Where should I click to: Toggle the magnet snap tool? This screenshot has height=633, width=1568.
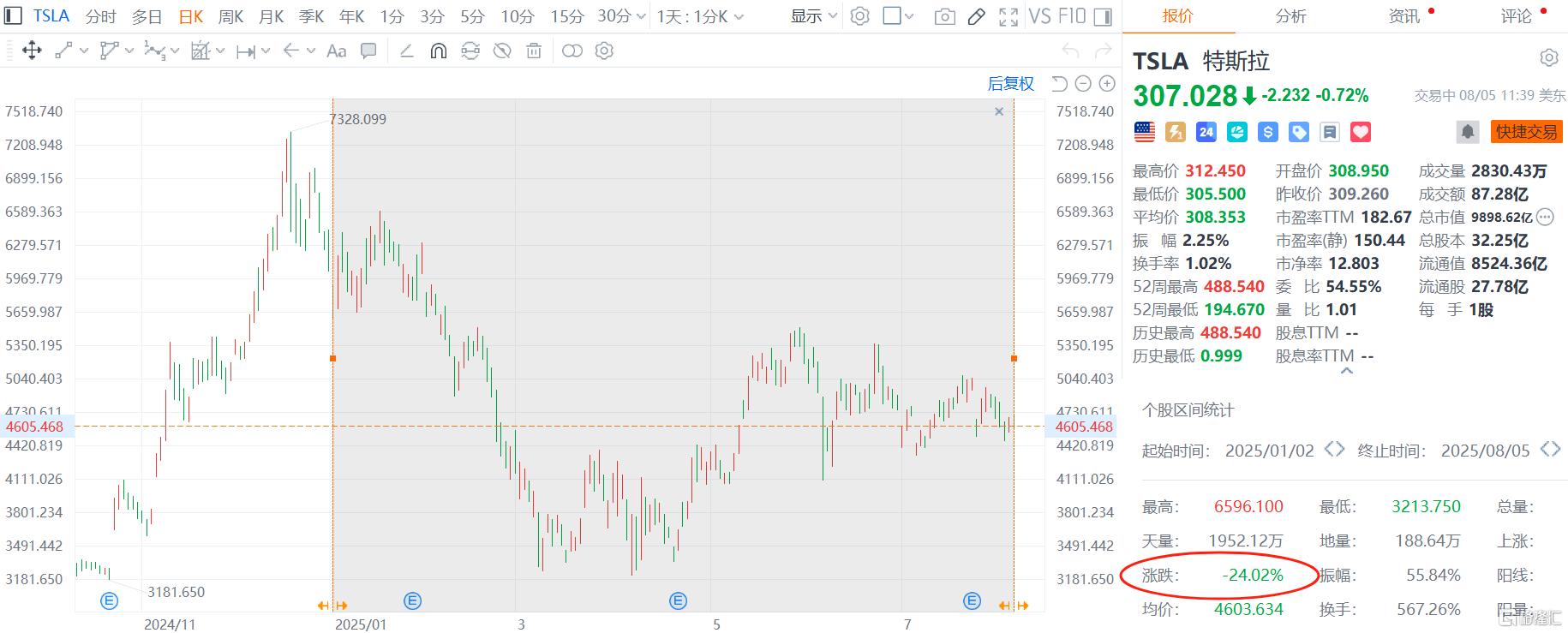click(x=438, y=51)
